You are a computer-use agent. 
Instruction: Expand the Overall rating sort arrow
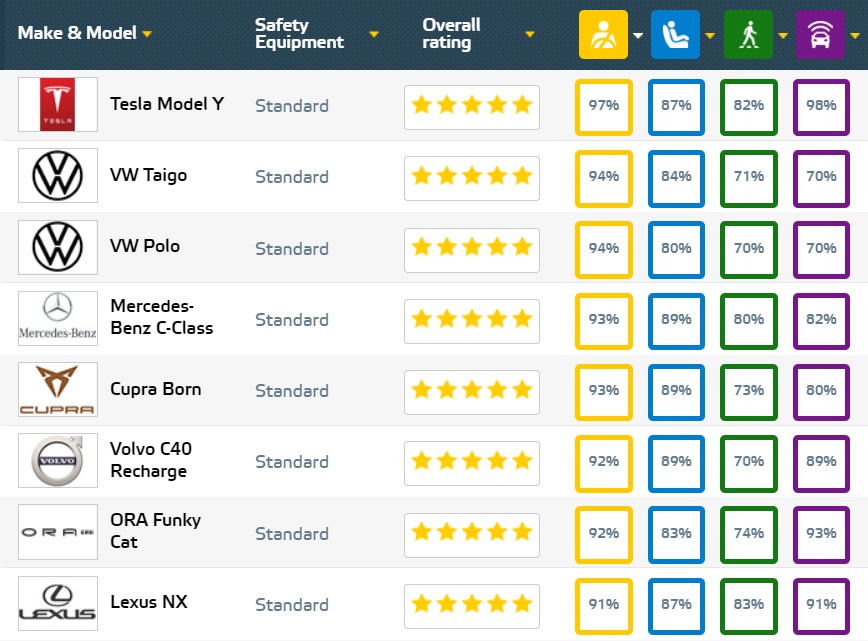[x=530, y=34]
